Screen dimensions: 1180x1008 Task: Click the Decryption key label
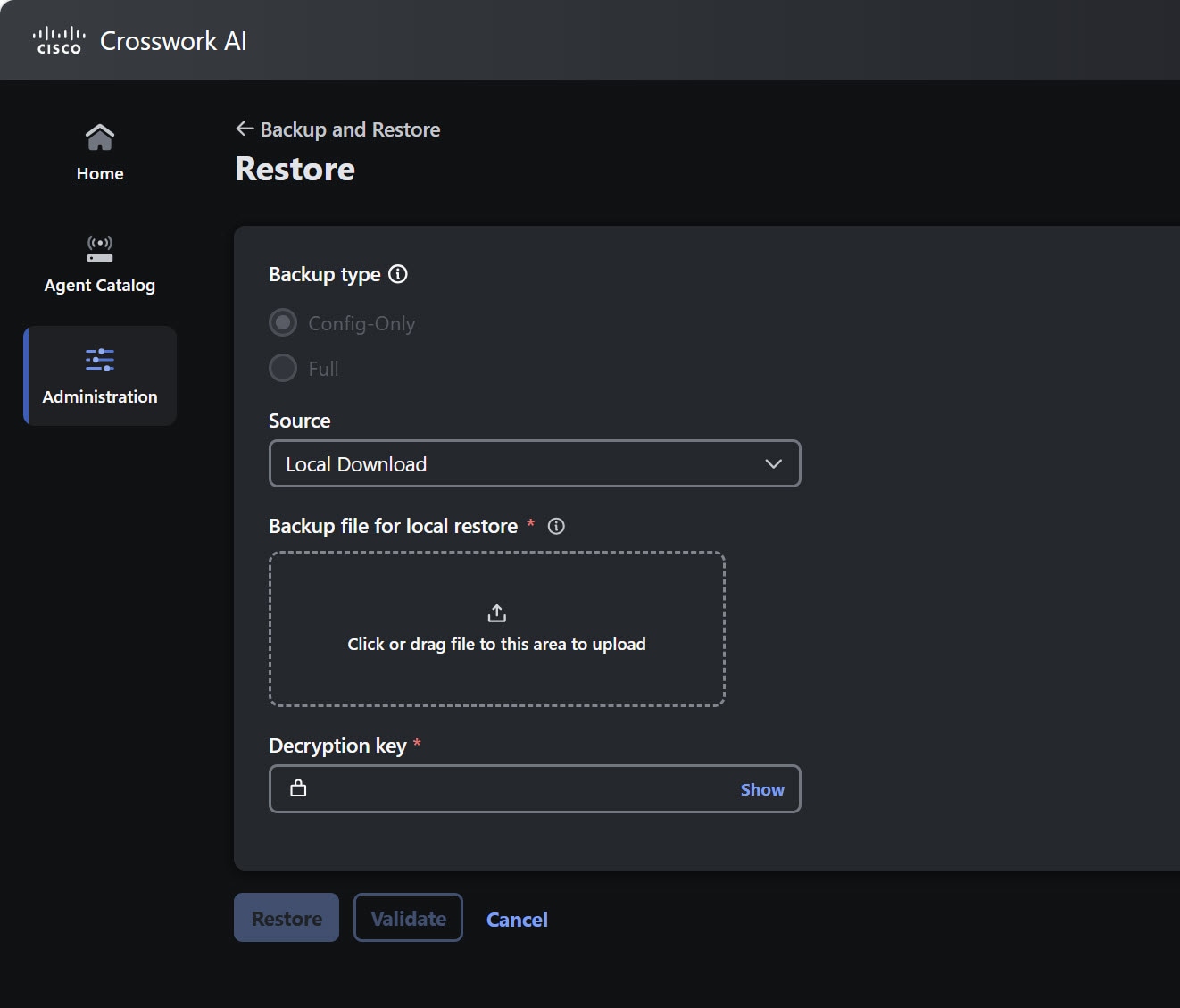[x=337, y=746]
